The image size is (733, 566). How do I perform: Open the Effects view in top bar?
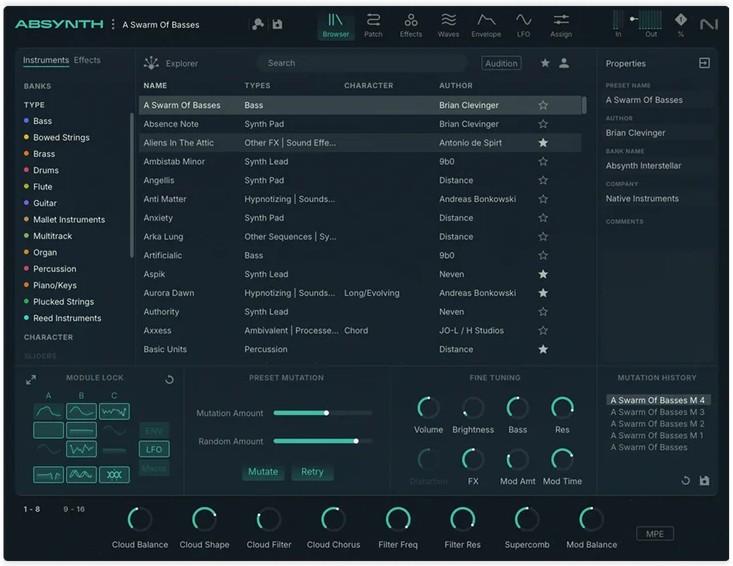coord(411,25)
